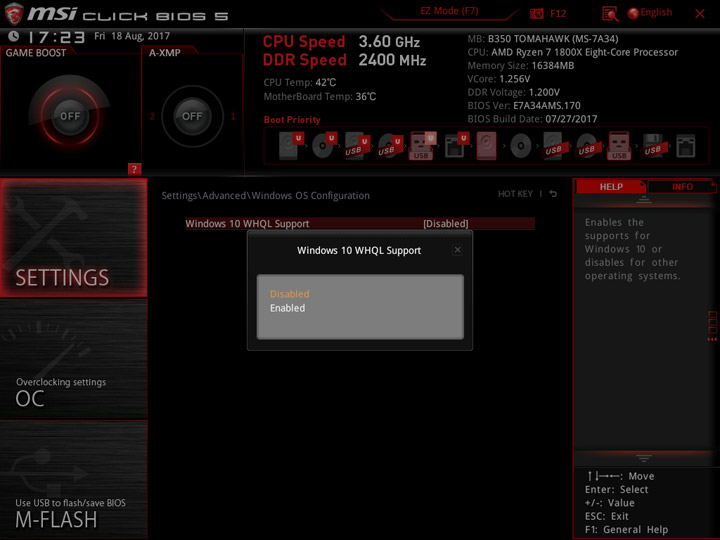Select the red-highlighted legacy hard disk boot icon
The width and height of the screenshot is (720, 540).
tap(487, 146)
